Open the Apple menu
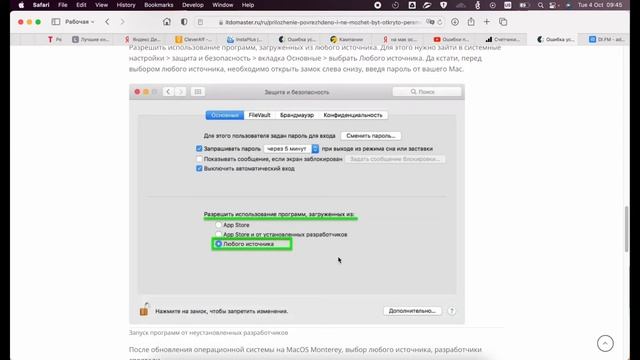The height and width of the screenshot is (360, 640). pos(21,5)
